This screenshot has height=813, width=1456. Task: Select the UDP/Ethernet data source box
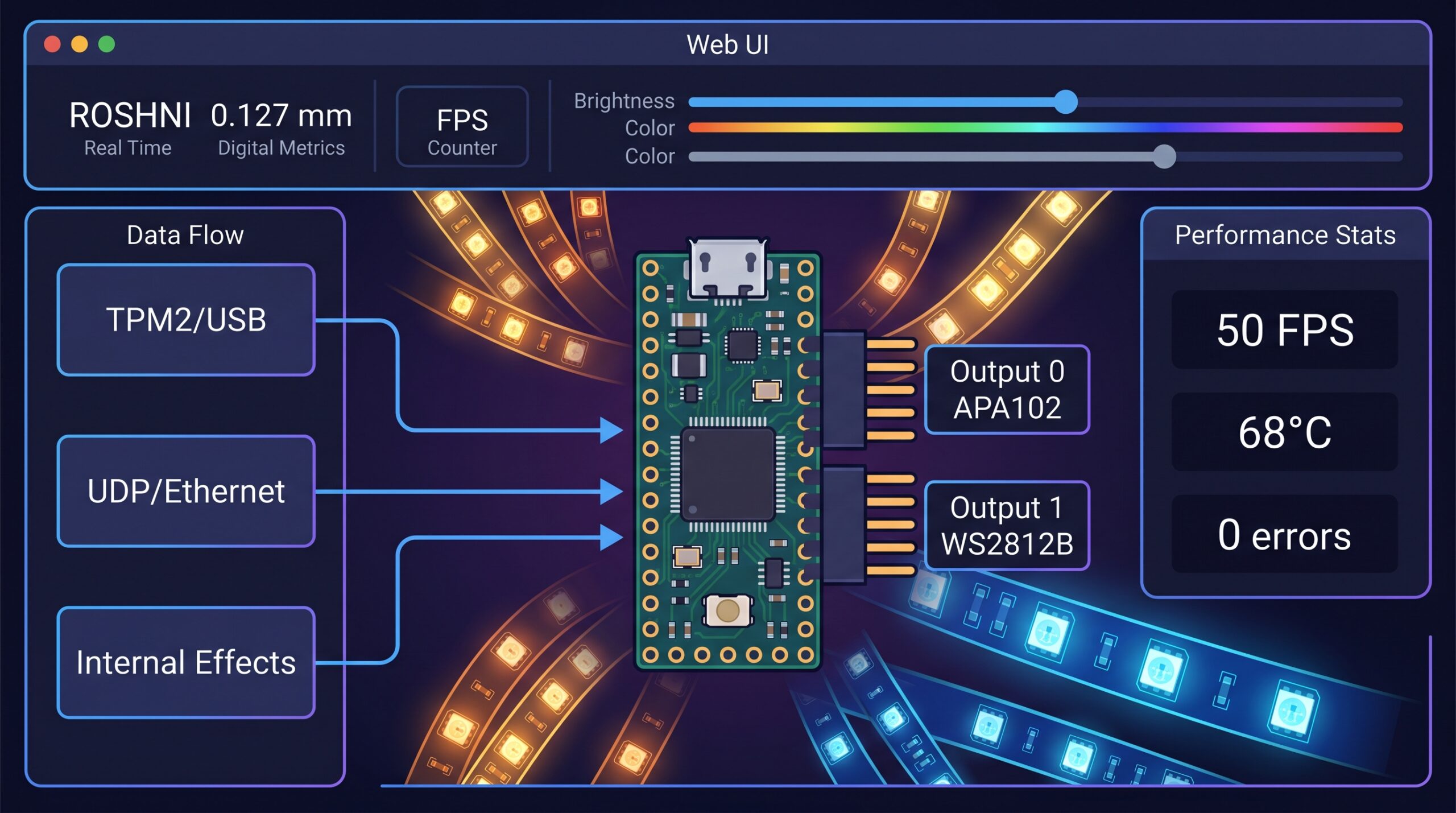186,492
